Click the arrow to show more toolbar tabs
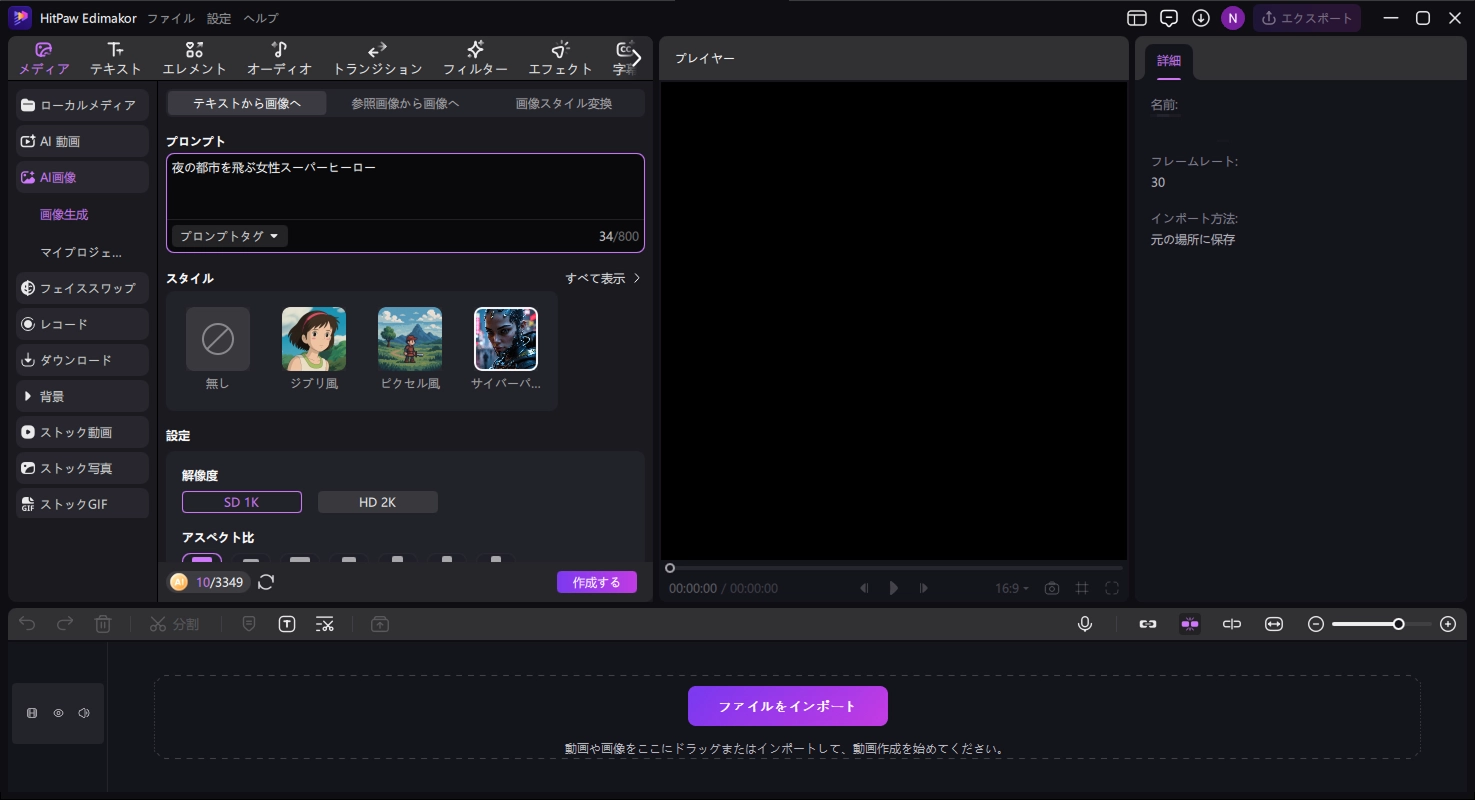 point(637,58)
